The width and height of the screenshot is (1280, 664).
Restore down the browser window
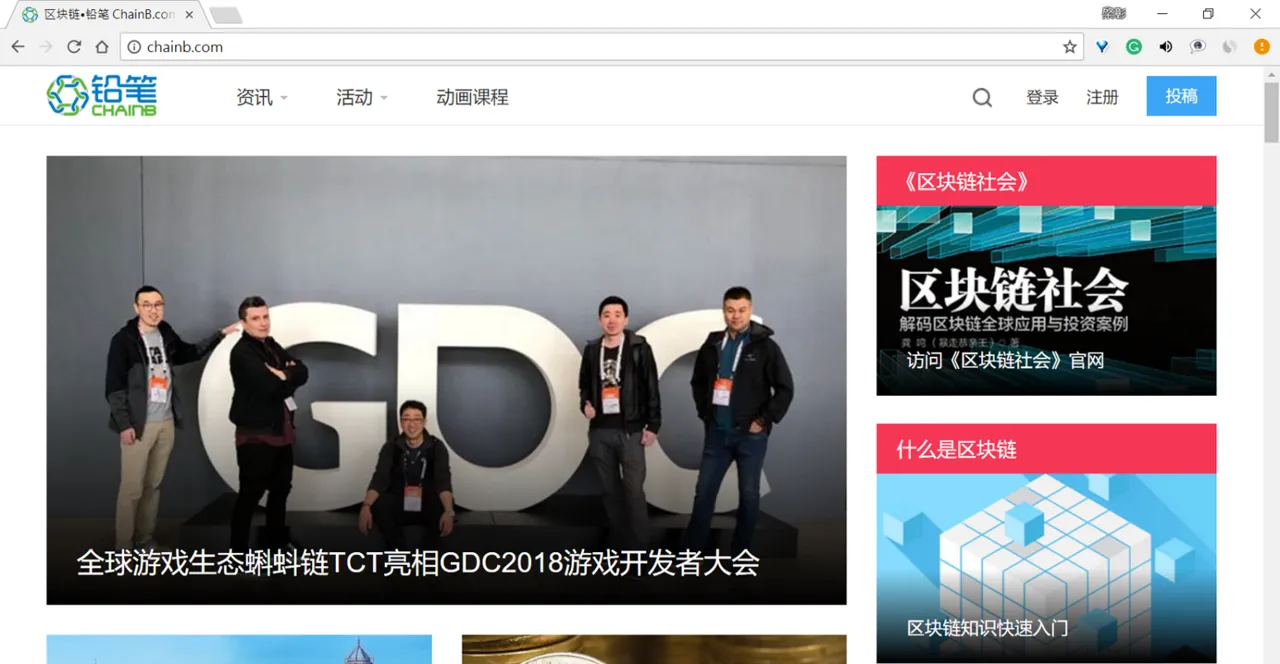click(x=1208, y=14)
